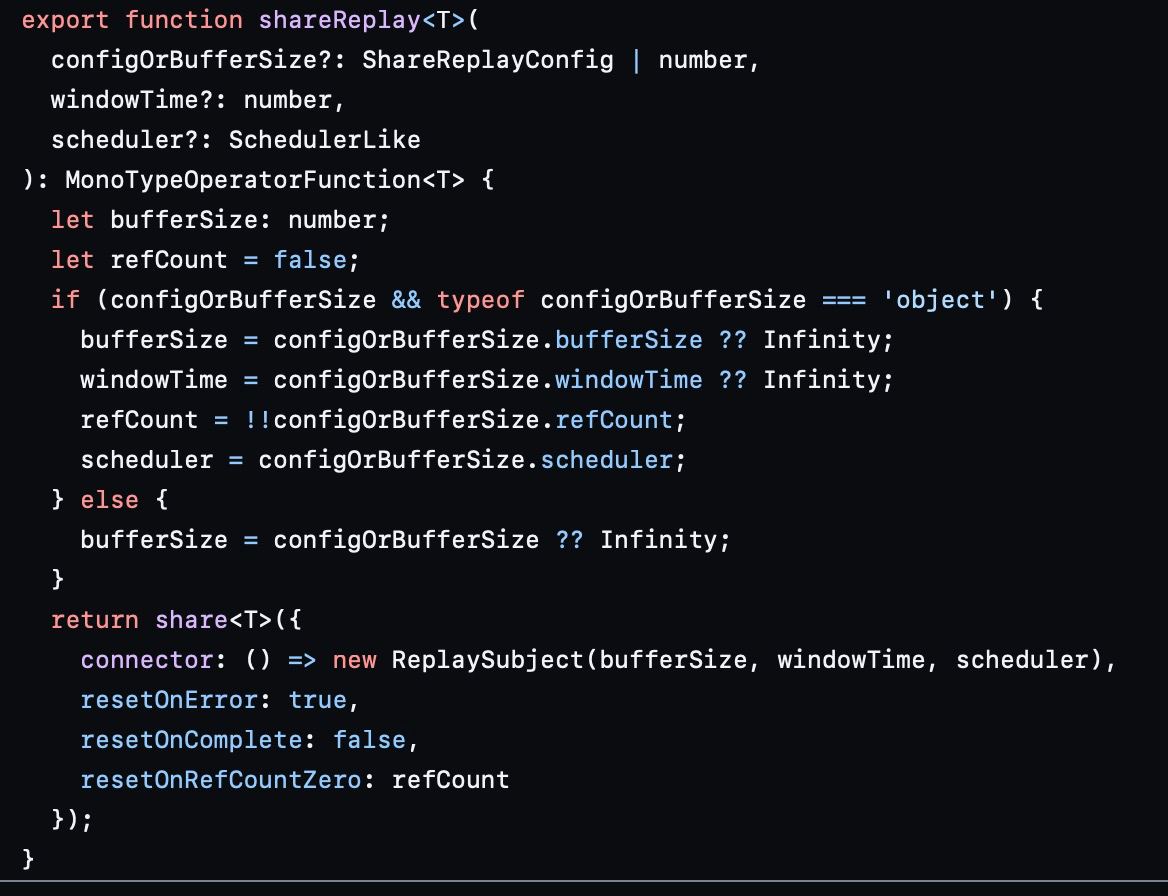Click the typeof keyword in the if condition

point(481,300)
